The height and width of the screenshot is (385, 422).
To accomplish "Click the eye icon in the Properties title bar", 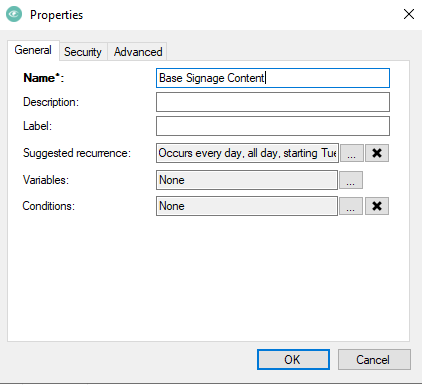I will click(x=14, y=14).
